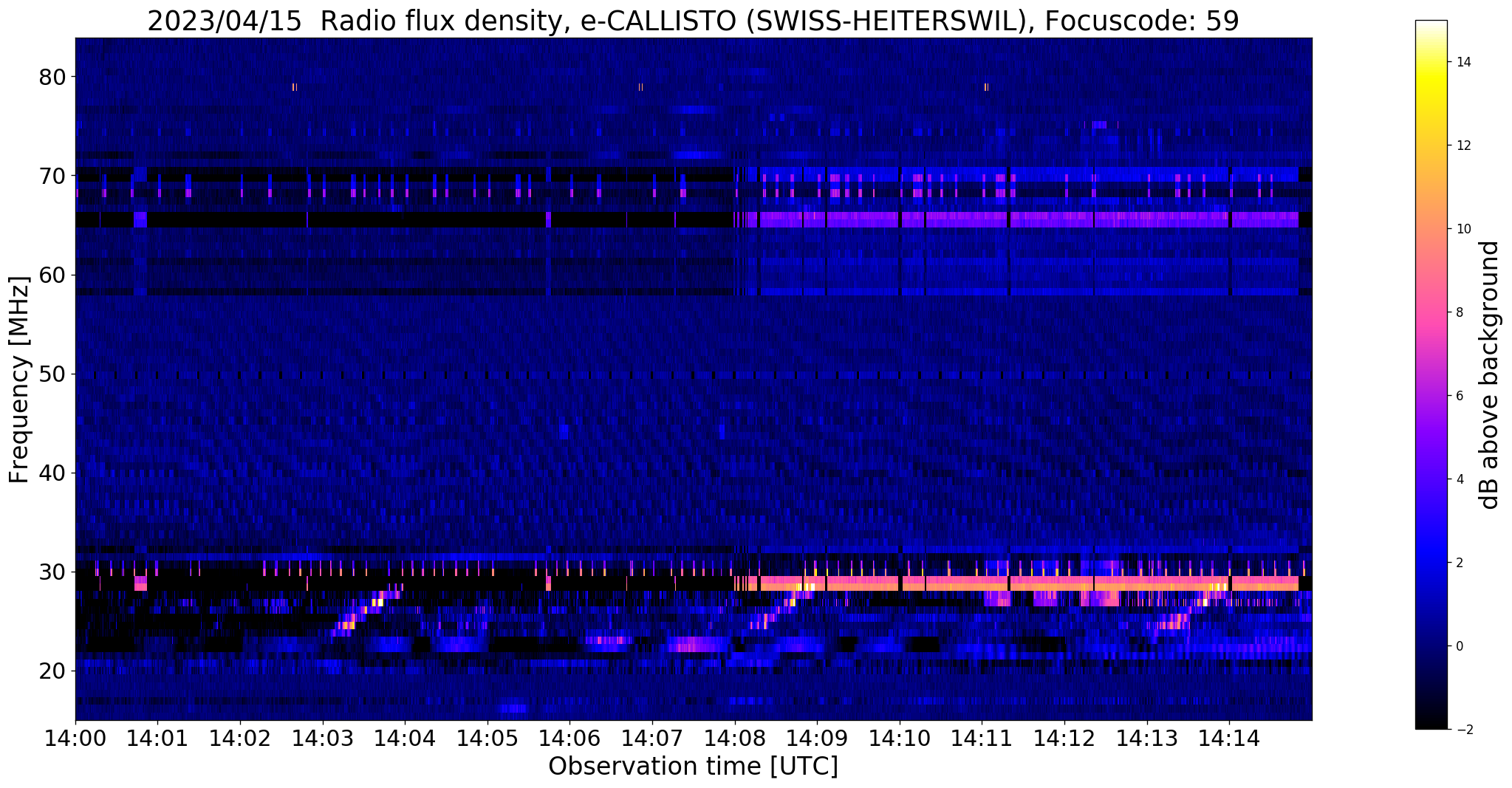
Task: Click the 30 MHz frequency tick label
Action: [53, 572]
